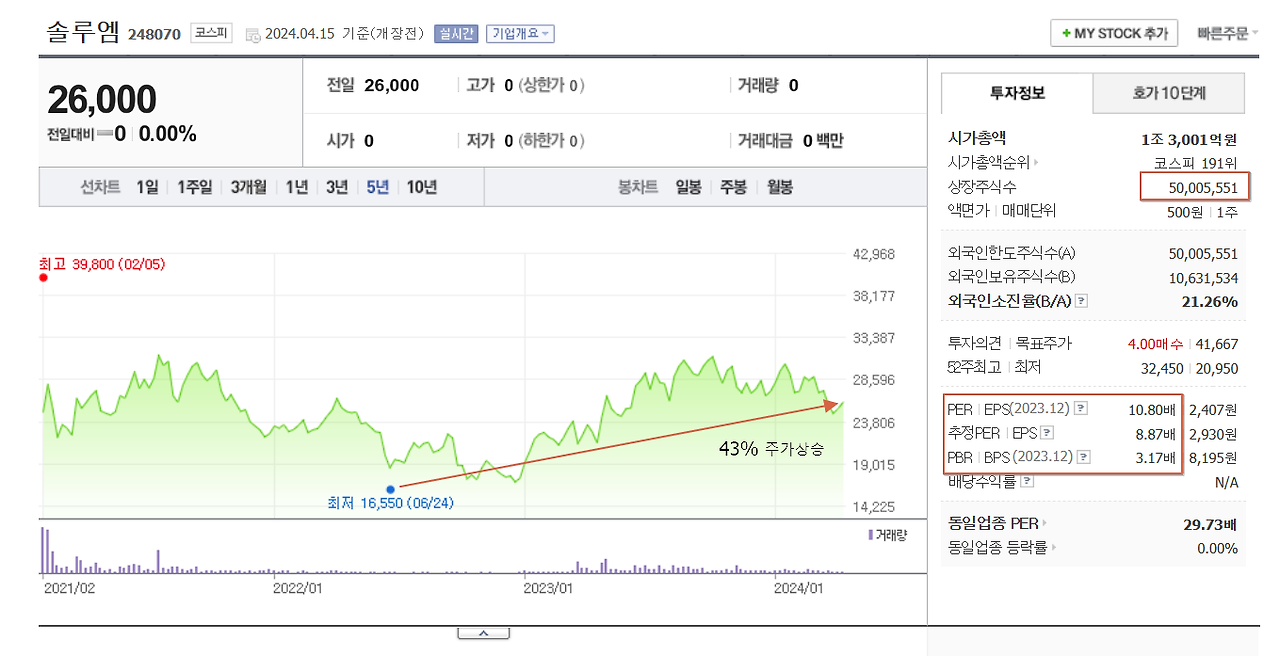Click the 실시간 real-time badge

[456, 34]
